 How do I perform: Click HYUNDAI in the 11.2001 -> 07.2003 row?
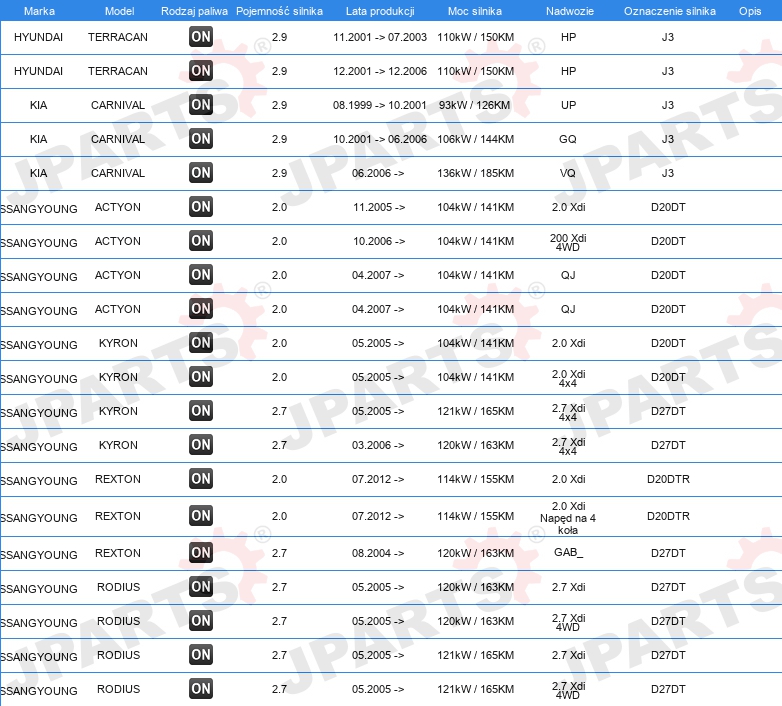(38, 37)
